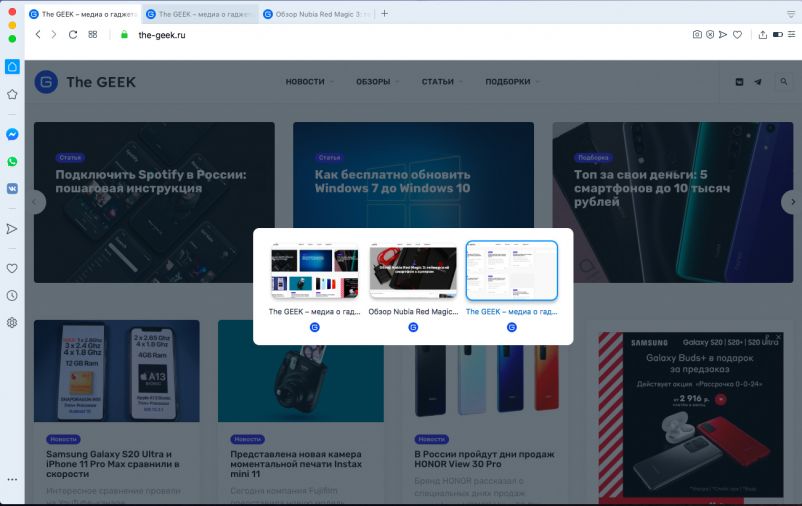802x506 pixels.
Task: Open VK messenger in the sidebar
Action: [x=12, y=188]
